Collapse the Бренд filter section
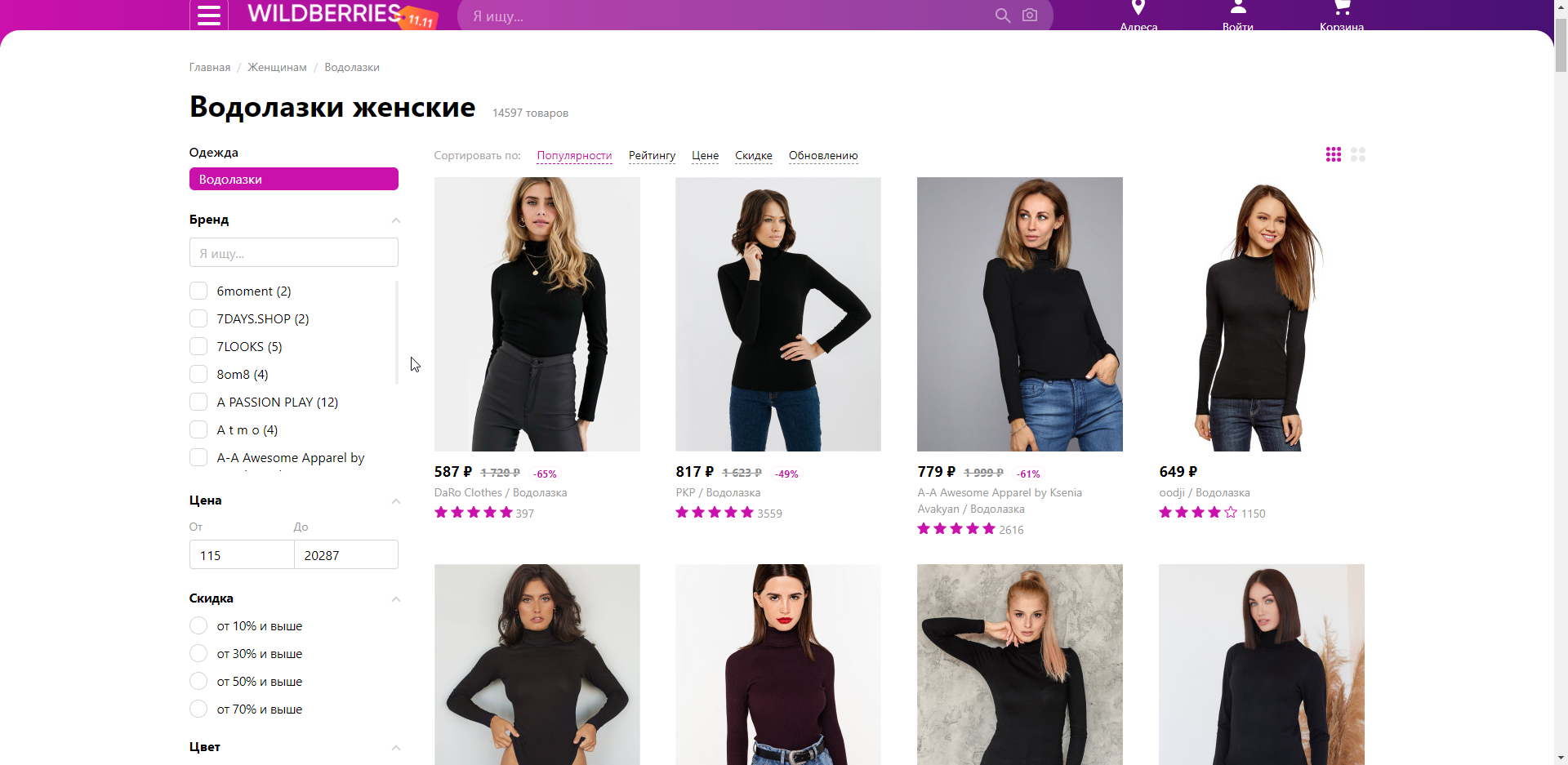The image size is (1568, 765). (x=396, y=220)
